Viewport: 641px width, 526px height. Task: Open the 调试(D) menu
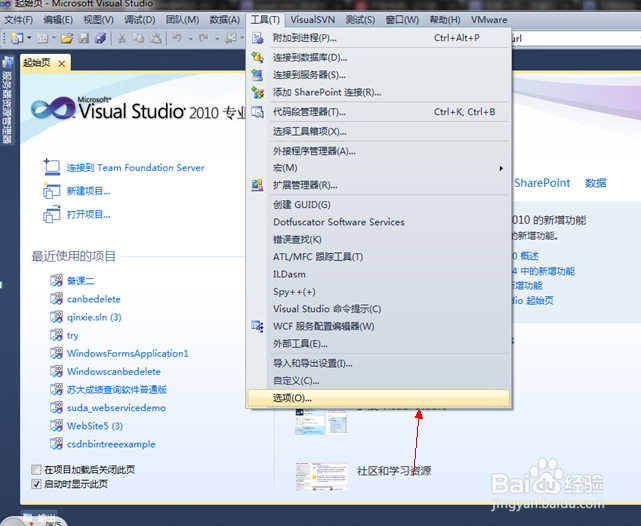tap(139, 20)
